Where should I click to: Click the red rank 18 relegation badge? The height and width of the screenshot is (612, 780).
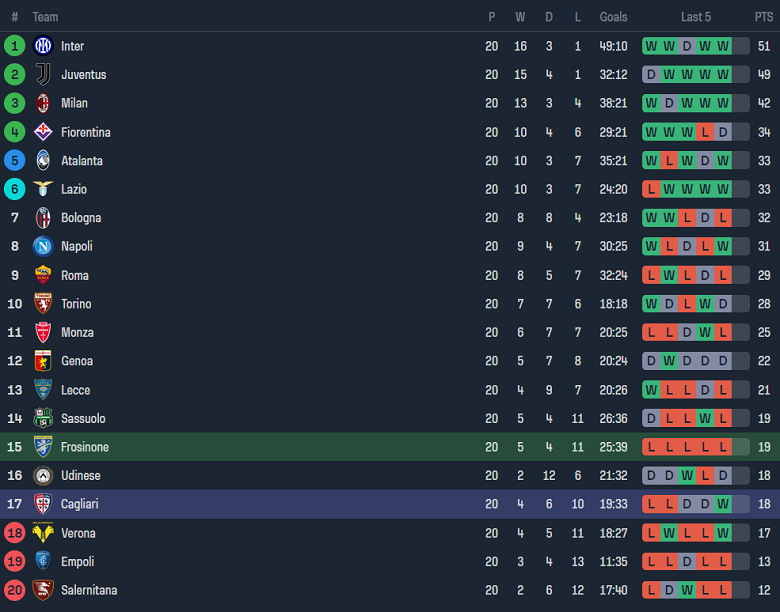(14, 533)
